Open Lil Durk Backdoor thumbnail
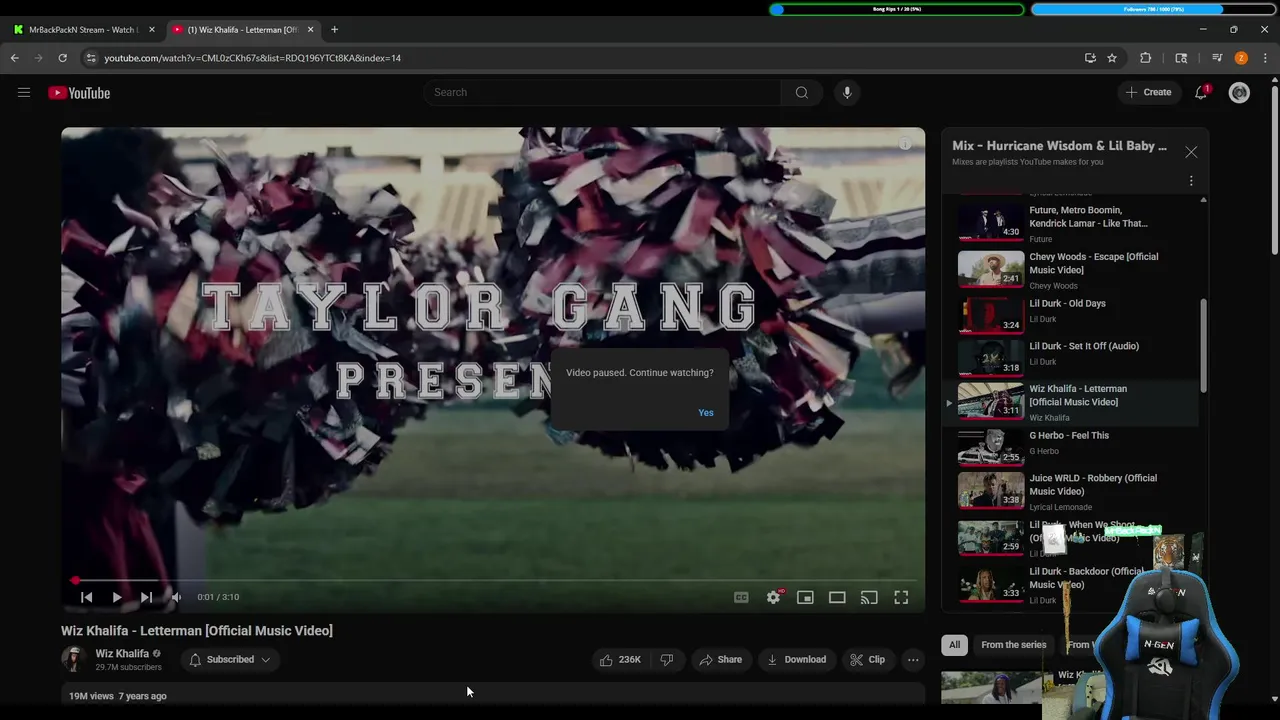 [x=991, y=583]
